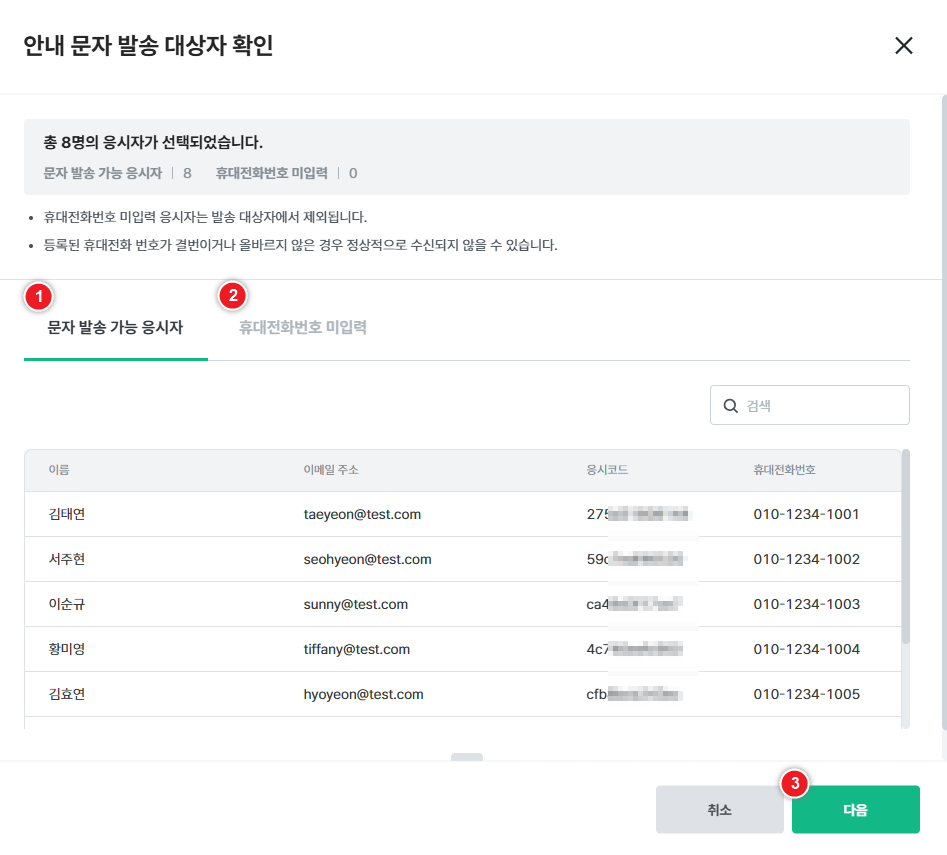Select the 황미영 name cell

point(67,650)
